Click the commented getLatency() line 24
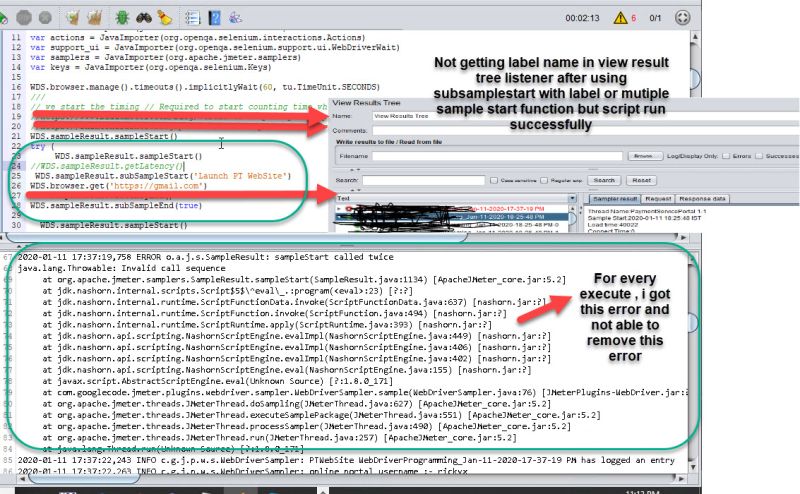 pyautogui.click(x=106, y=166)
